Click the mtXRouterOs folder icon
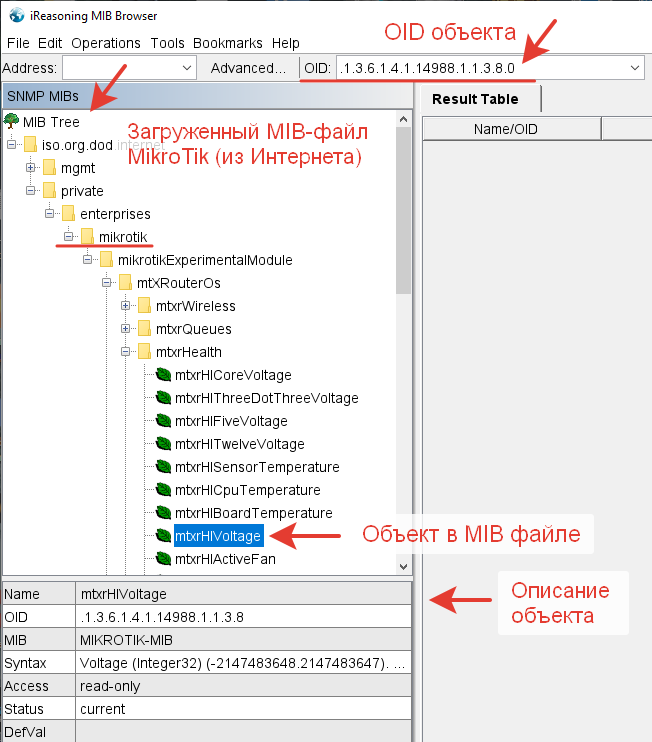This screenshot has width=652, height=742. point(125,283)
